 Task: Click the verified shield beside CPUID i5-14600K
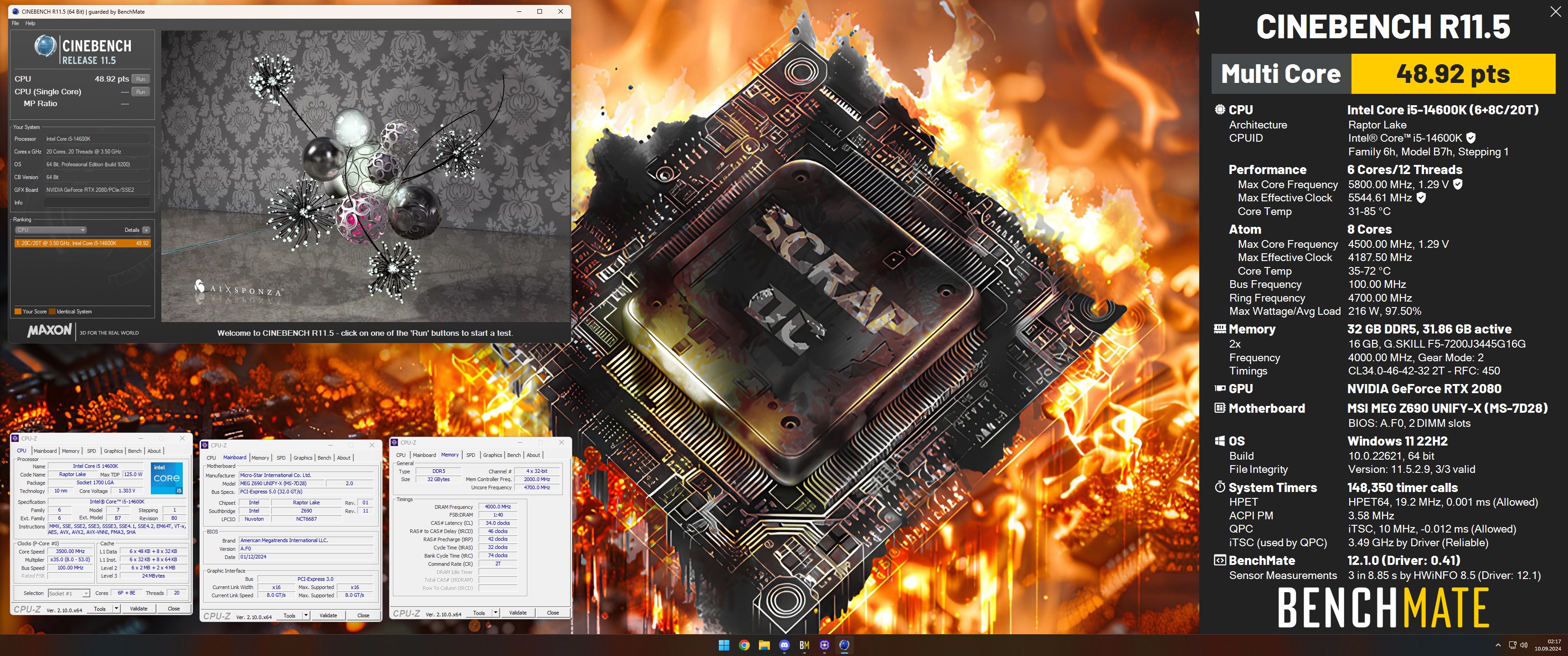pos(1470,138)
